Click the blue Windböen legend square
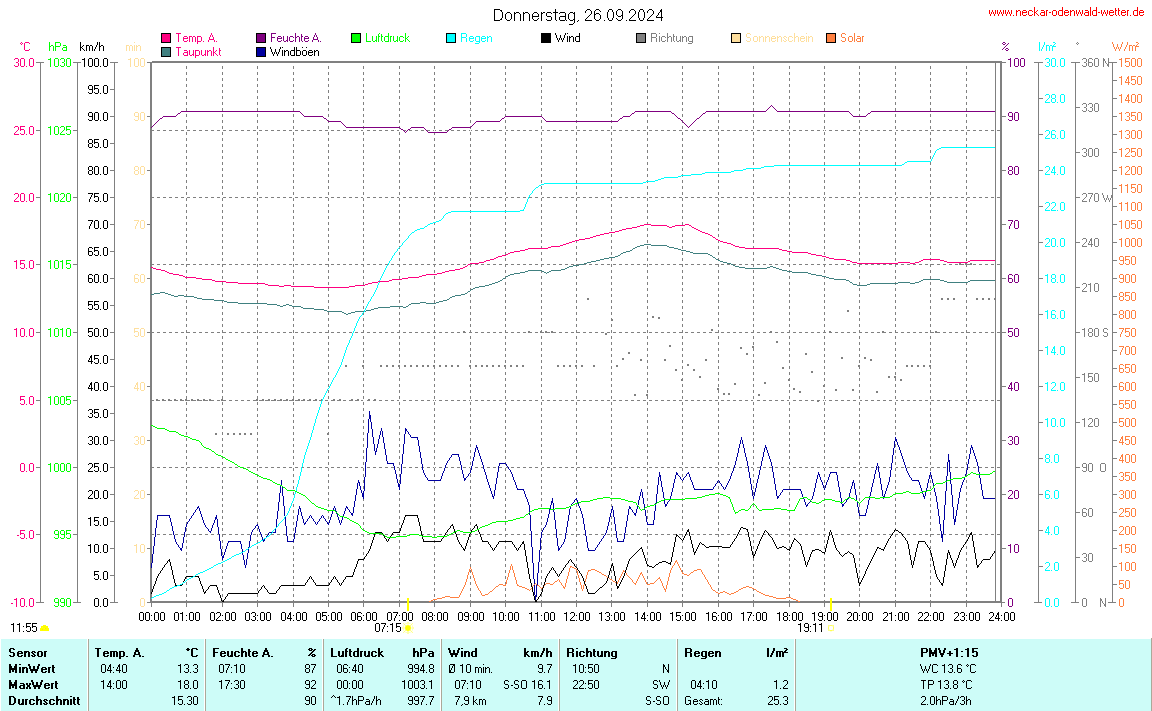Viewport: 1152px width, 711px height. (261, 51)
